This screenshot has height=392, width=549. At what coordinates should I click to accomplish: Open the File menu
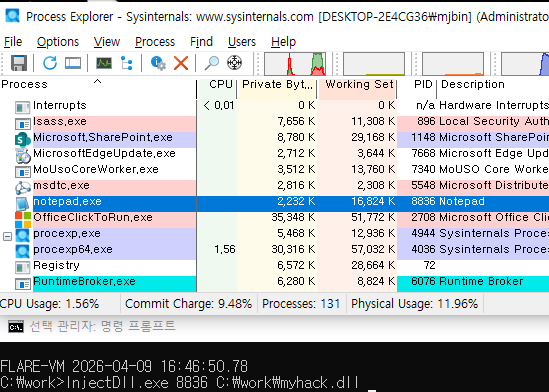(13, 42)
